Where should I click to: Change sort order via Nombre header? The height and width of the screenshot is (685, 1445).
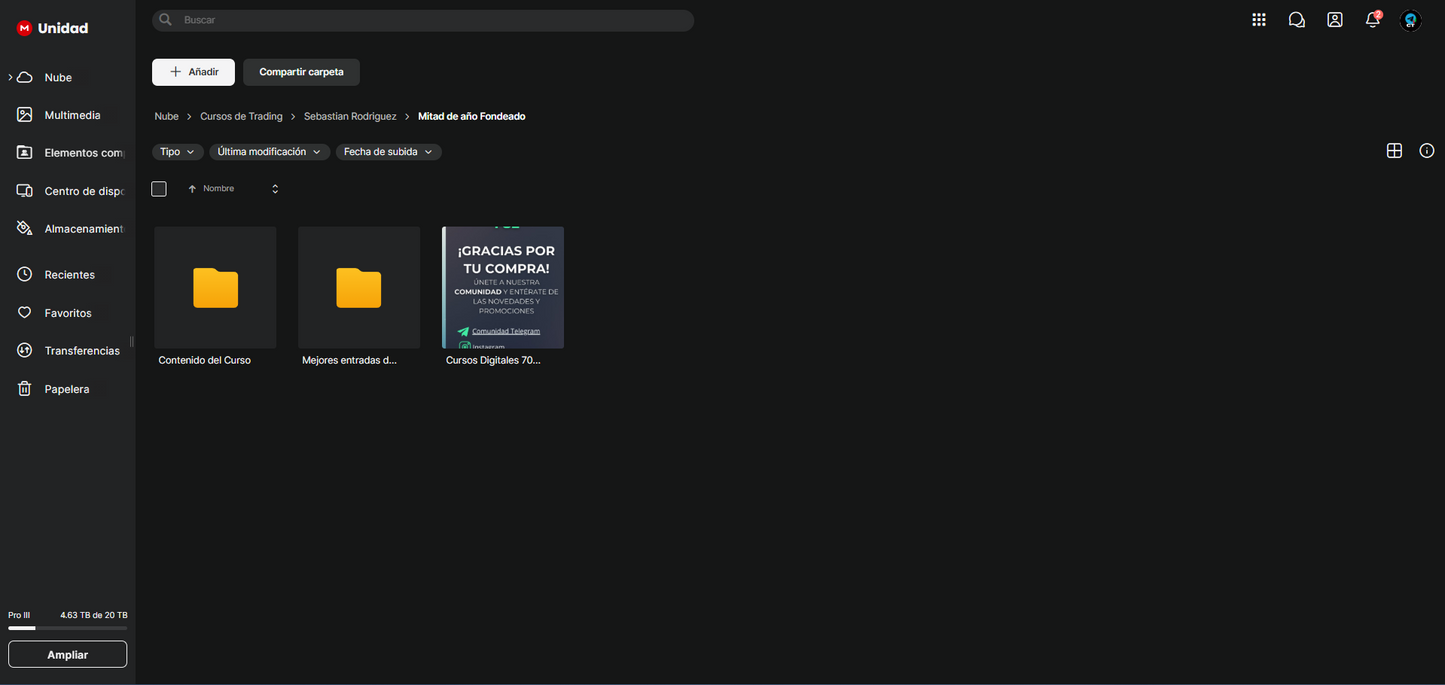pos(218,189)
